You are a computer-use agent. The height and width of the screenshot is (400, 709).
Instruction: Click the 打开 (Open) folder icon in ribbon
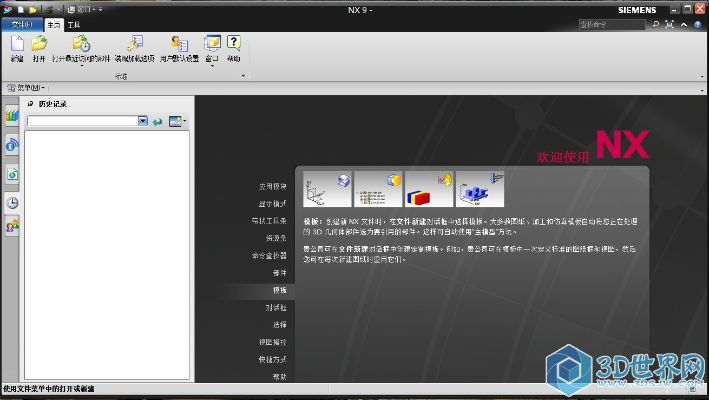coord(39,44)
